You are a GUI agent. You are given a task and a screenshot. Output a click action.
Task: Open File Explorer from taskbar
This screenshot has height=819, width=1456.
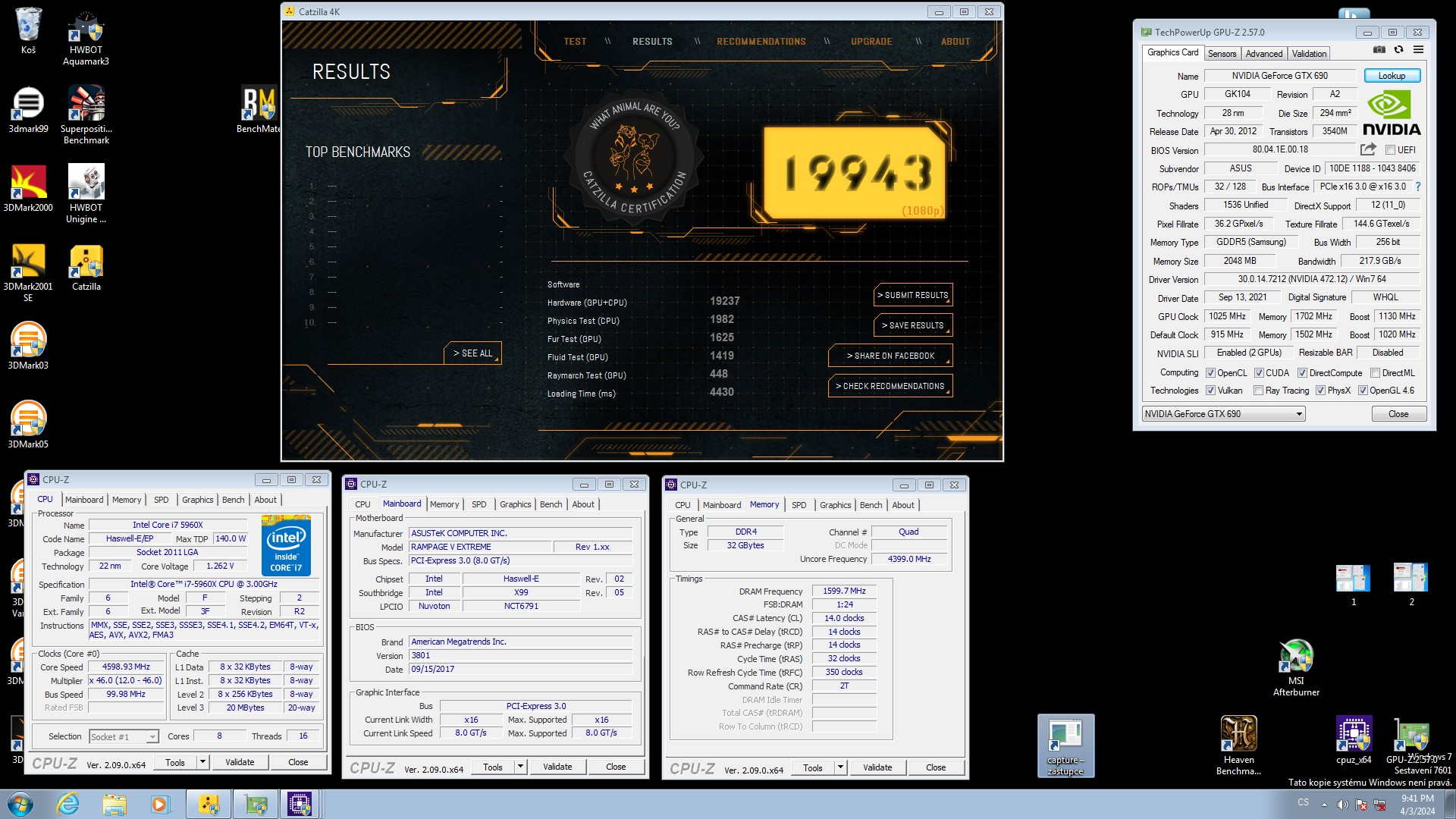click(114, 804)
